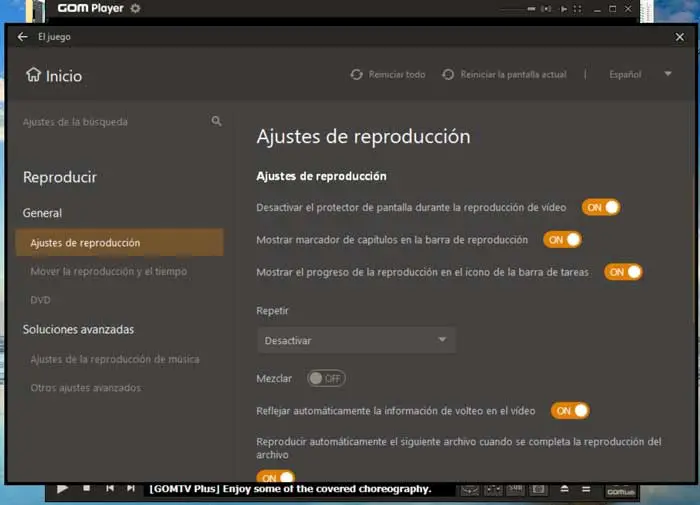This screenshot has height=505, width=700.
Task: Click the play-arrow mode icon in GOM Player title bar
Action: tap(564, 9)
